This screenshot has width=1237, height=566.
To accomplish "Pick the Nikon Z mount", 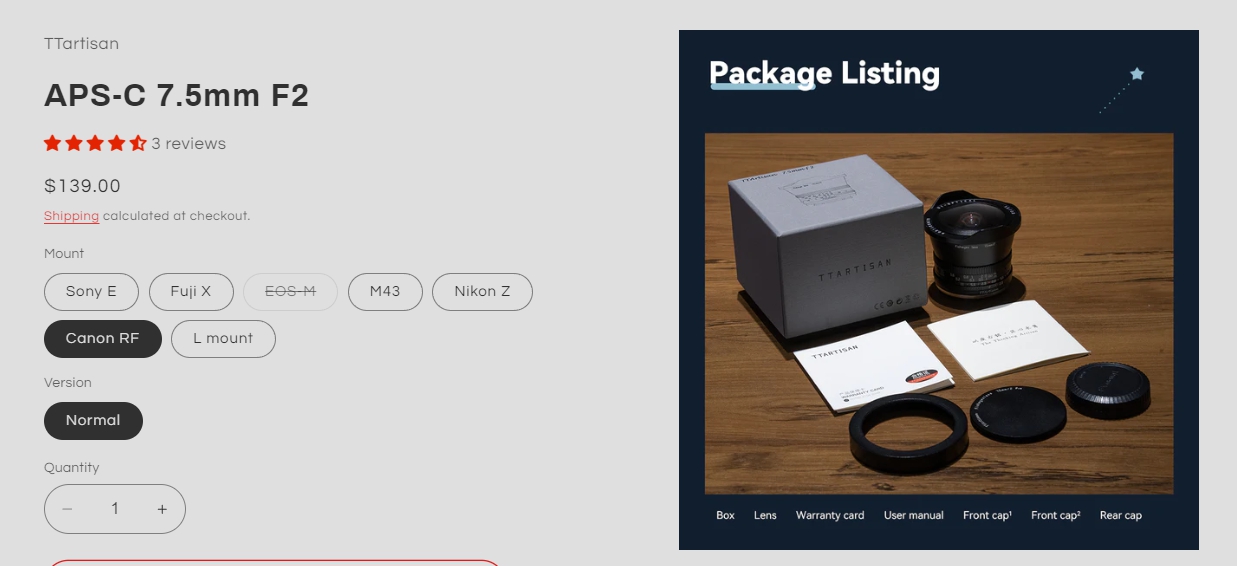I will coord(482,291).
